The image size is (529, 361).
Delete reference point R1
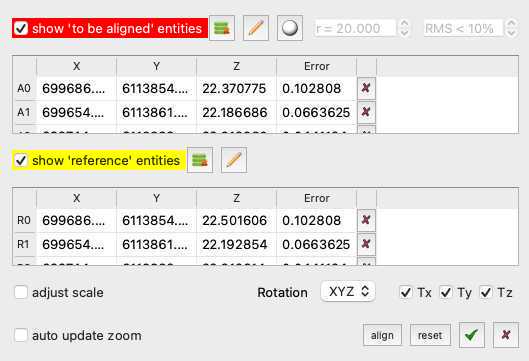point(366,244)
